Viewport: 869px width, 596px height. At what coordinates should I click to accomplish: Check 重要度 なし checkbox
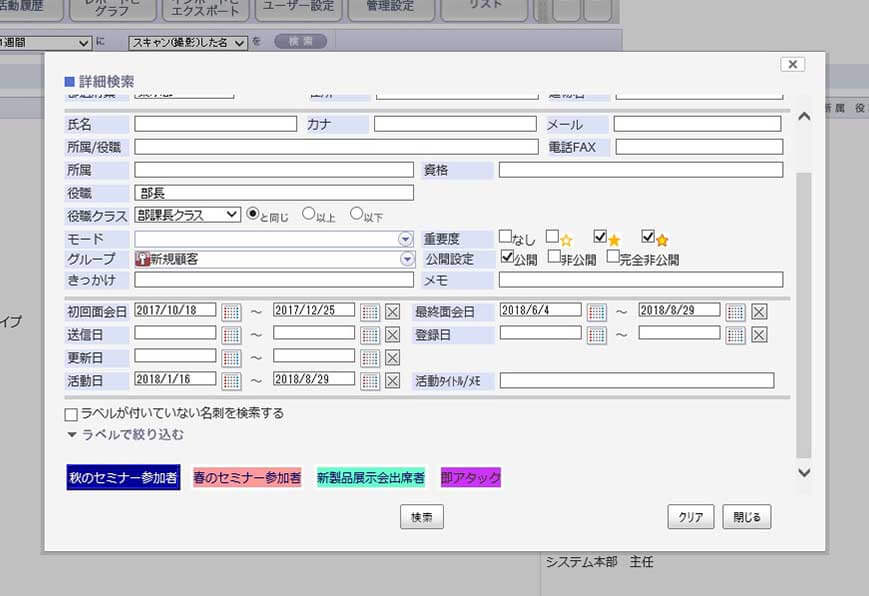505,237
